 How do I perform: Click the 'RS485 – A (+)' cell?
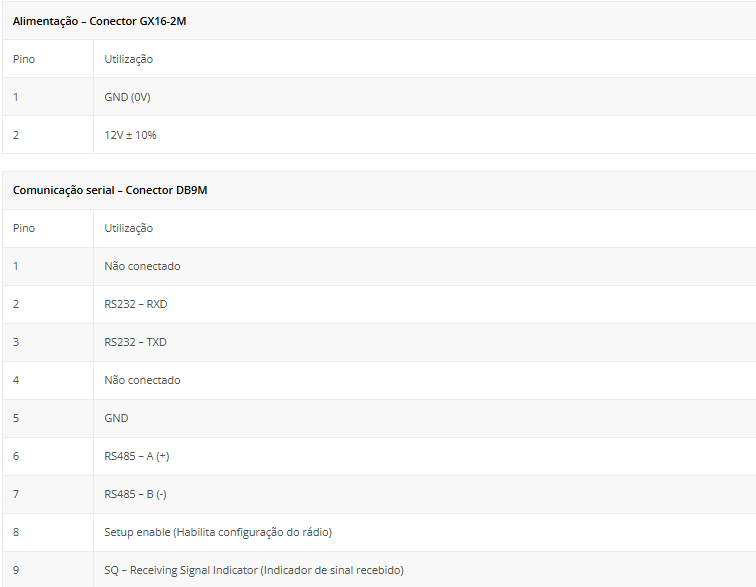(x=137, y=456)
